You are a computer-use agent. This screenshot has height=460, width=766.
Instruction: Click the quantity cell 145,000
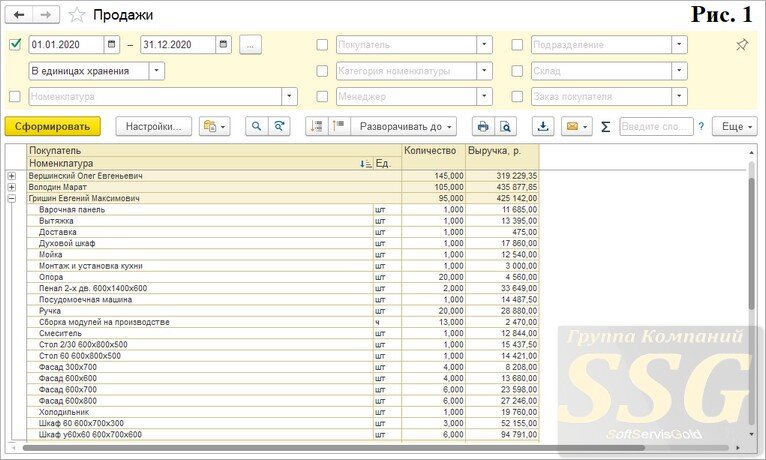pyautogui.click(x=434, y=176)
